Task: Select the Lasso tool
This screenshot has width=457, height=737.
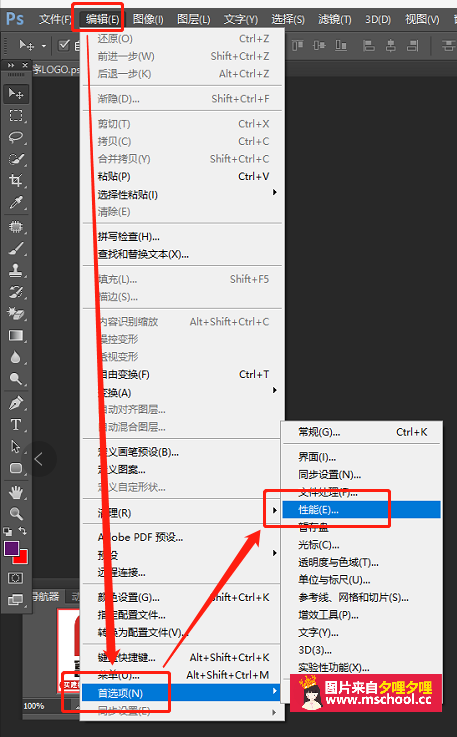Action: (x=16, y=138)
